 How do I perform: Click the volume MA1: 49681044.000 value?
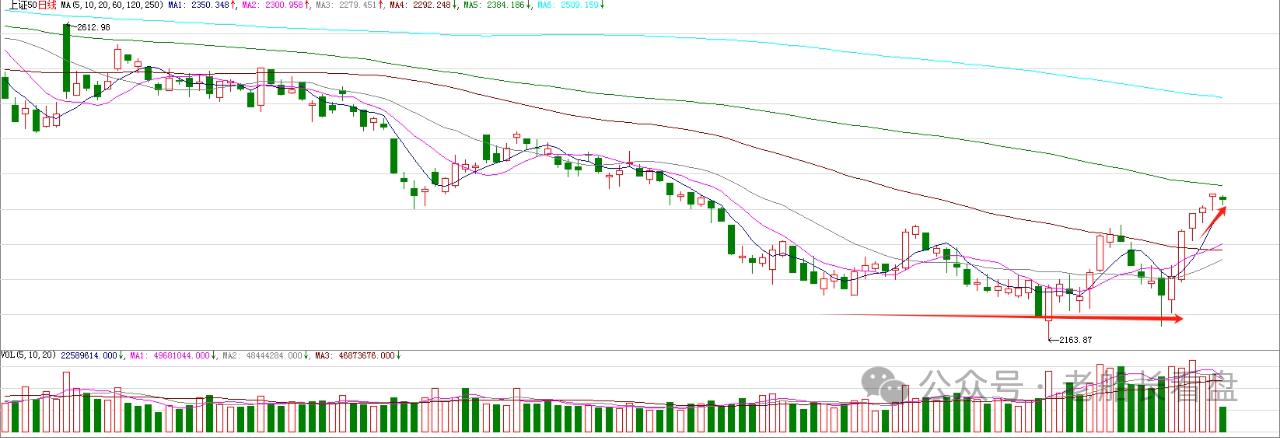(x=169, y=355)
